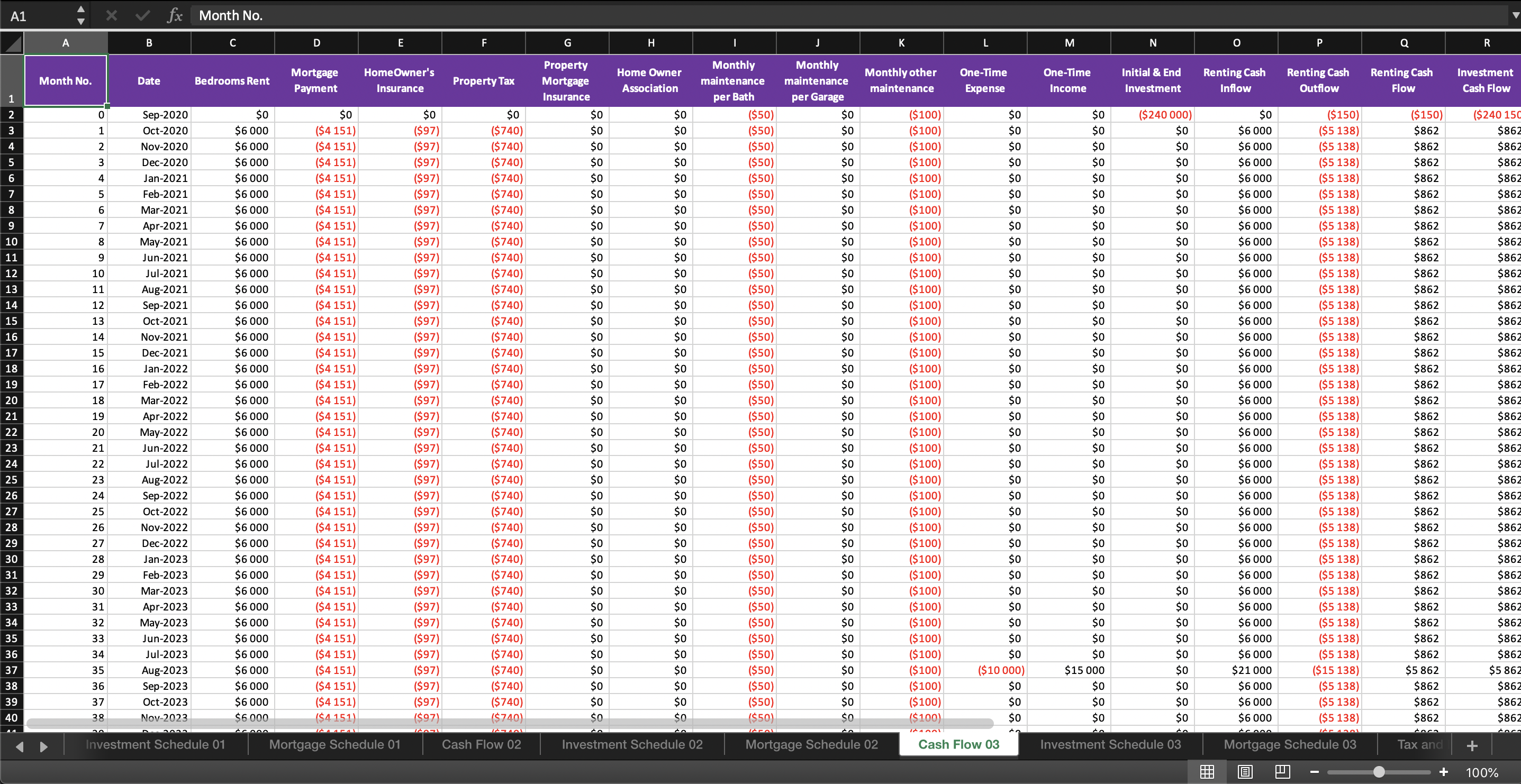
Task: Click the Name Box stepper arrows
Action: (81, 15)
